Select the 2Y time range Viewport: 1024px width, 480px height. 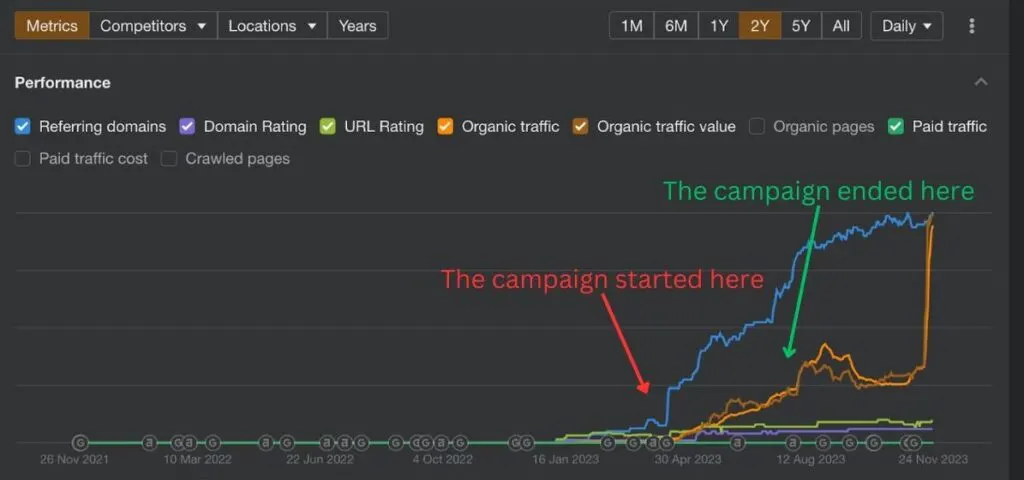[760, 26]
